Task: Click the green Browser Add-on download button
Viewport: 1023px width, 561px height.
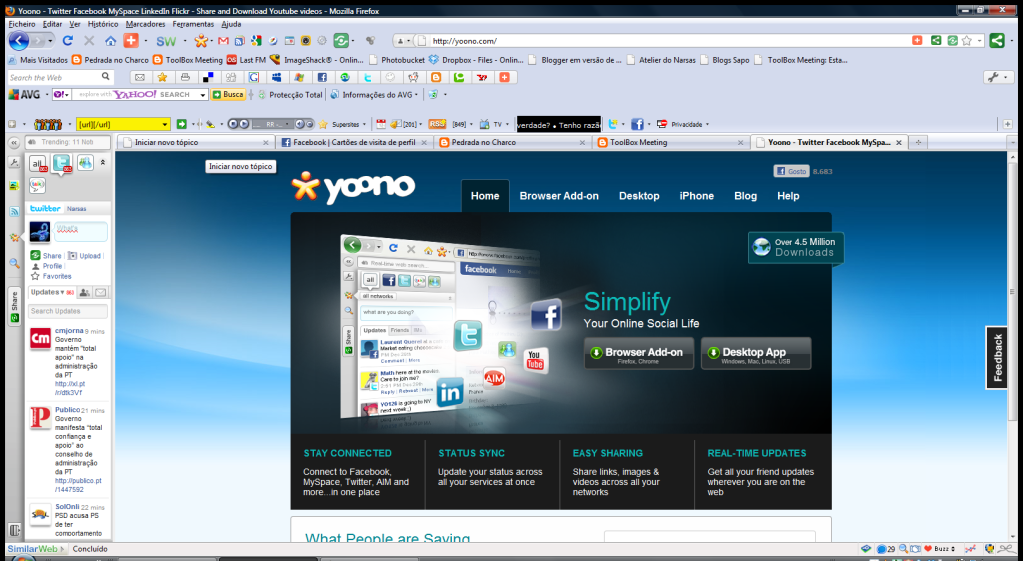Action: point(638,353)
